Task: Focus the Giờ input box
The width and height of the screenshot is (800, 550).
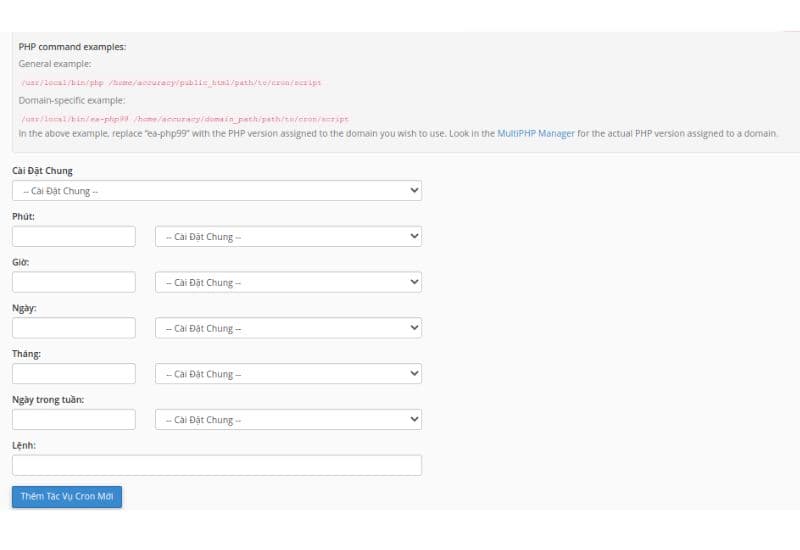Action: (73, 282)
